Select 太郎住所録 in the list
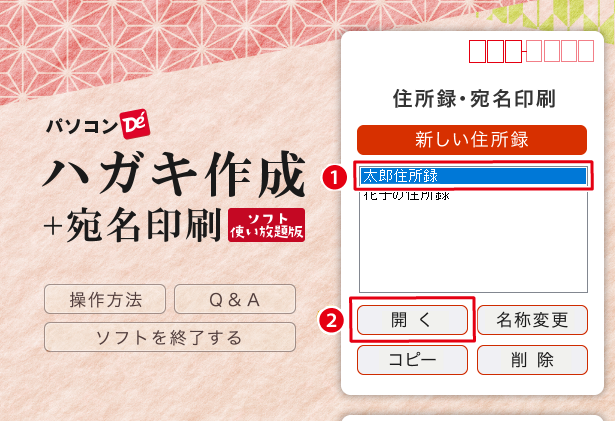This screenshot has width=615, height=421. pyautogui.click(x=473, y=176)
